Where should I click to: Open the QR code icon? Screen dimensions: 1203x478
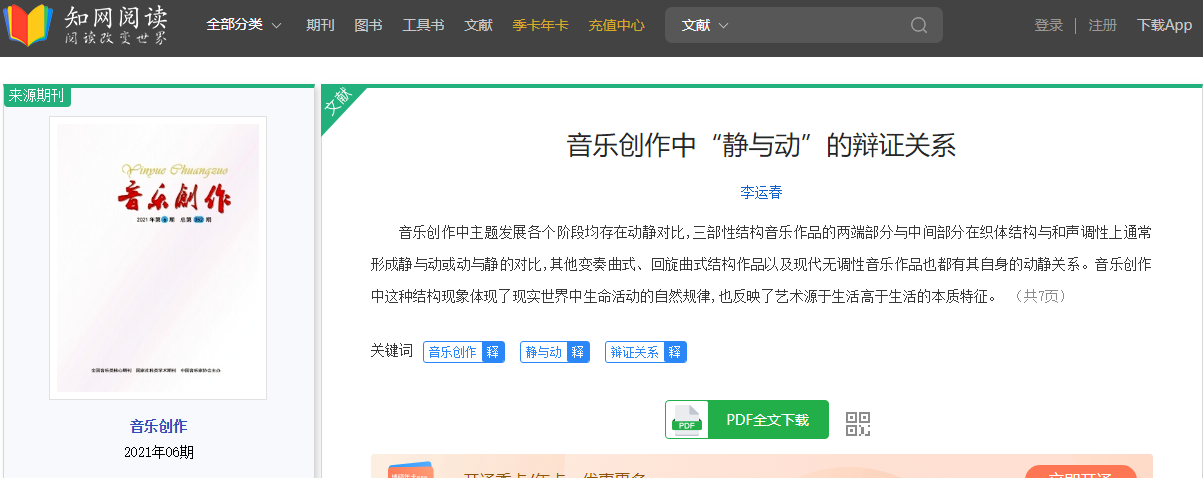coord(858,423)
